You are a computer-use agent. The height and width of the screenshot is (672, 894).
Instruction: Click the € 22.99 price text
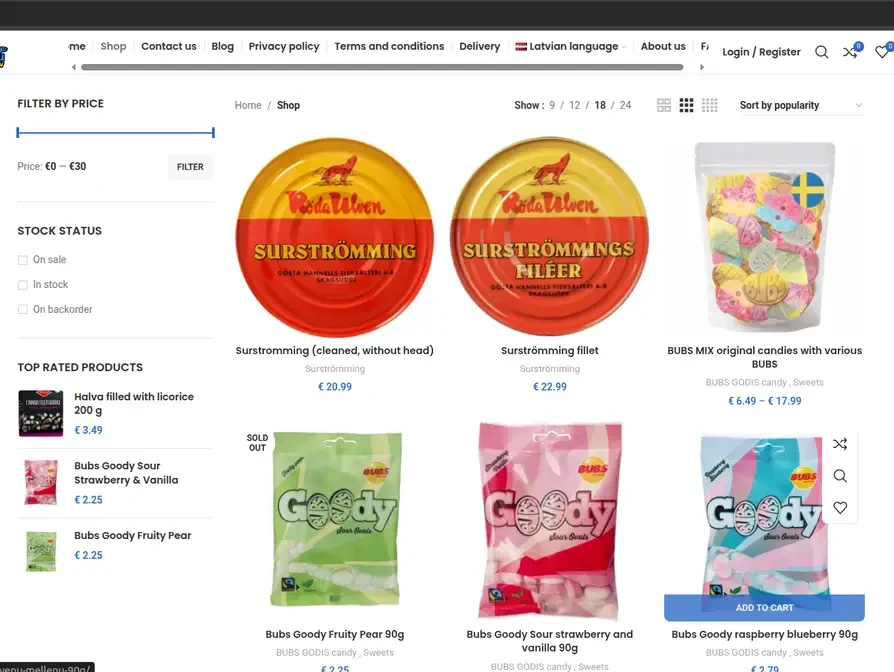[550, 387]
